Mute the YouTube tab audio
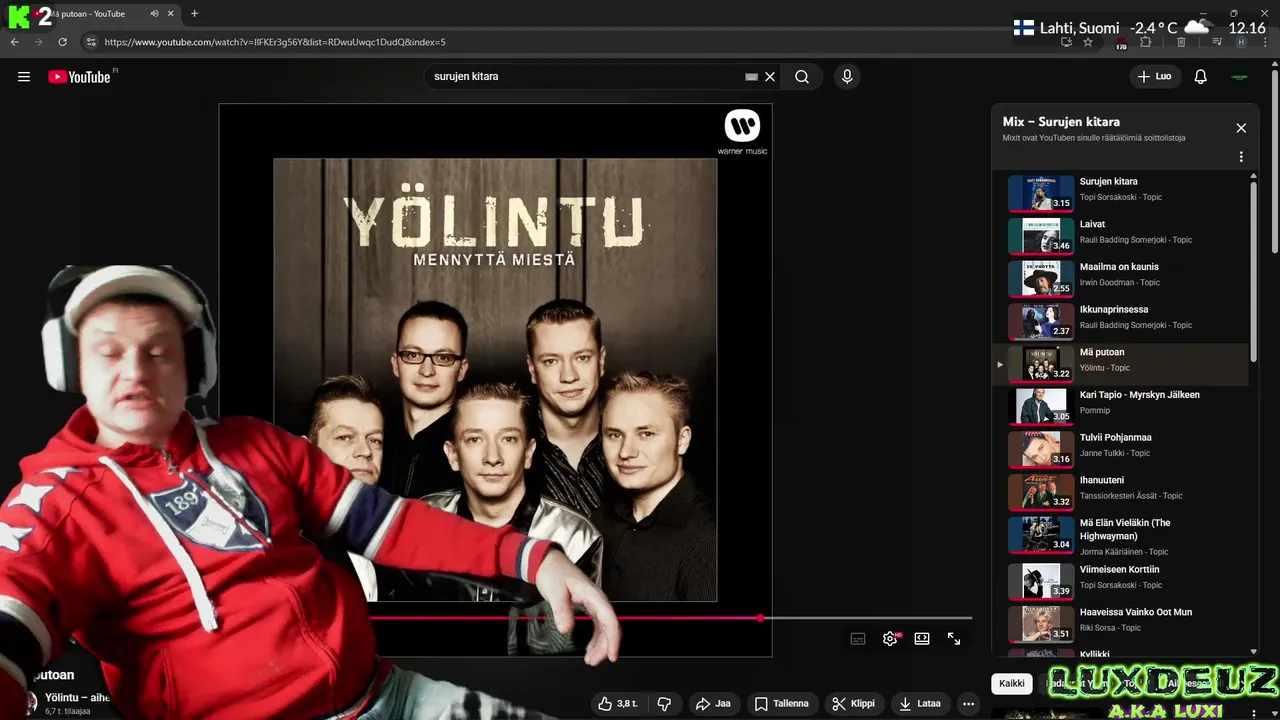Image resolution: width=1280 pixels, height=720 pixels. [x=154, y=14]
